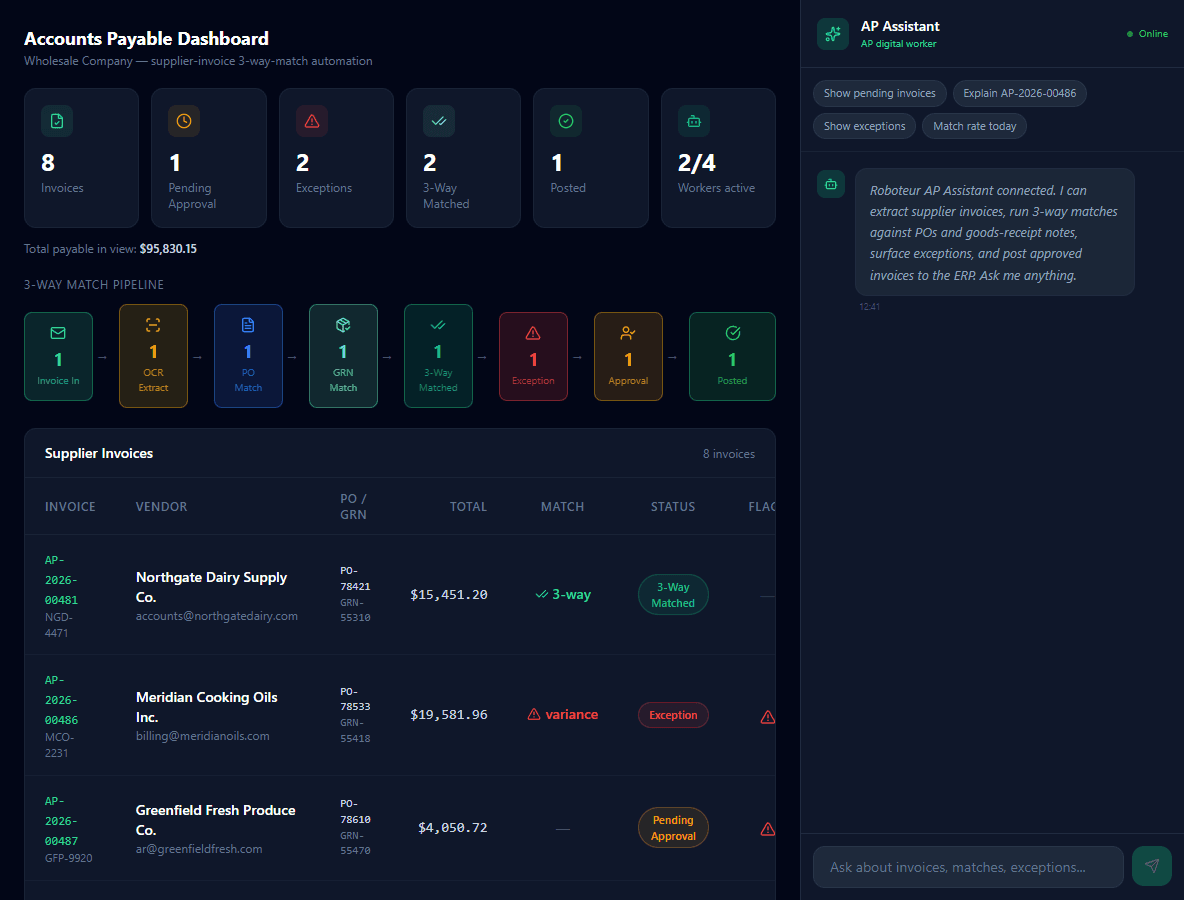Select the OCR Extract pipeline stage label
The height and width of the screenshot is (900, 1184).
(153, 380)
